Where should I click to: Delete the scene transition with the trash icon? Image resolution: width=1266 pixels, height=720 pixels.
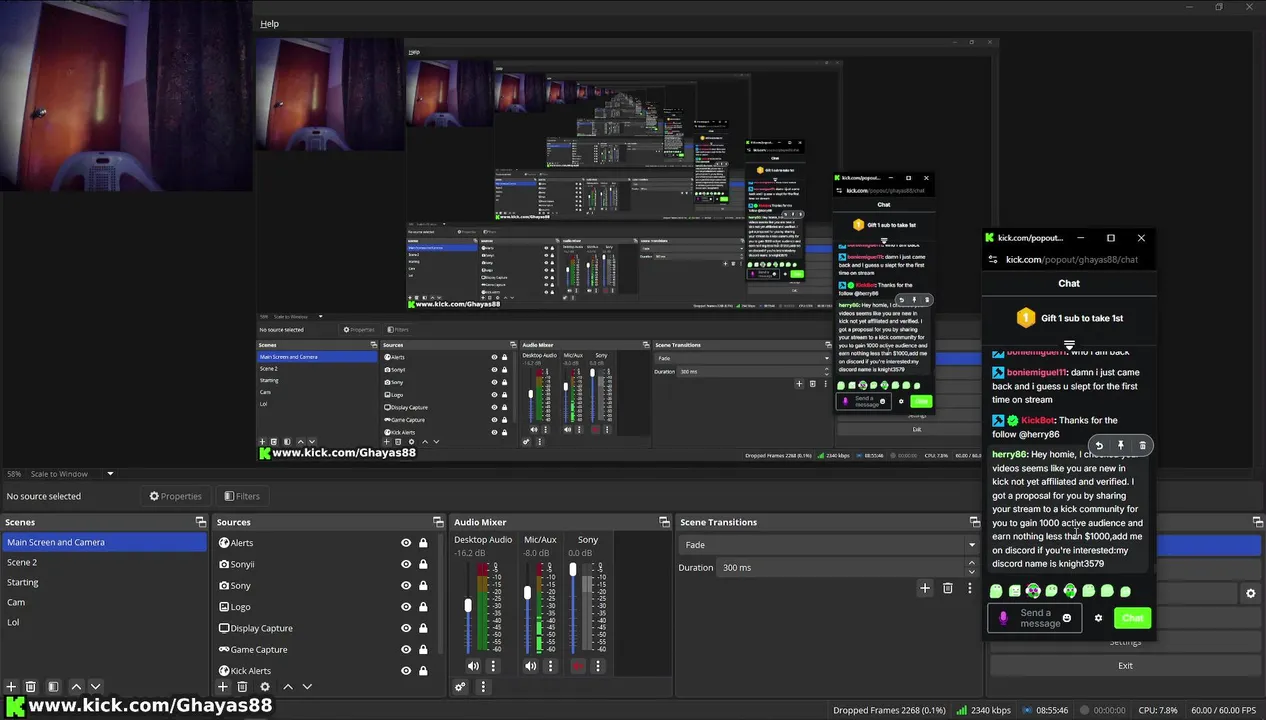(948, 589)
